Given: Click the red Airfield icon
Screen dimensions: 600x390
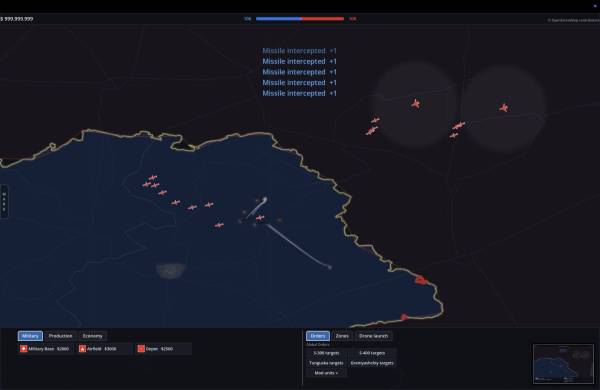Looking at the screenshot, I should pos(82,349).
